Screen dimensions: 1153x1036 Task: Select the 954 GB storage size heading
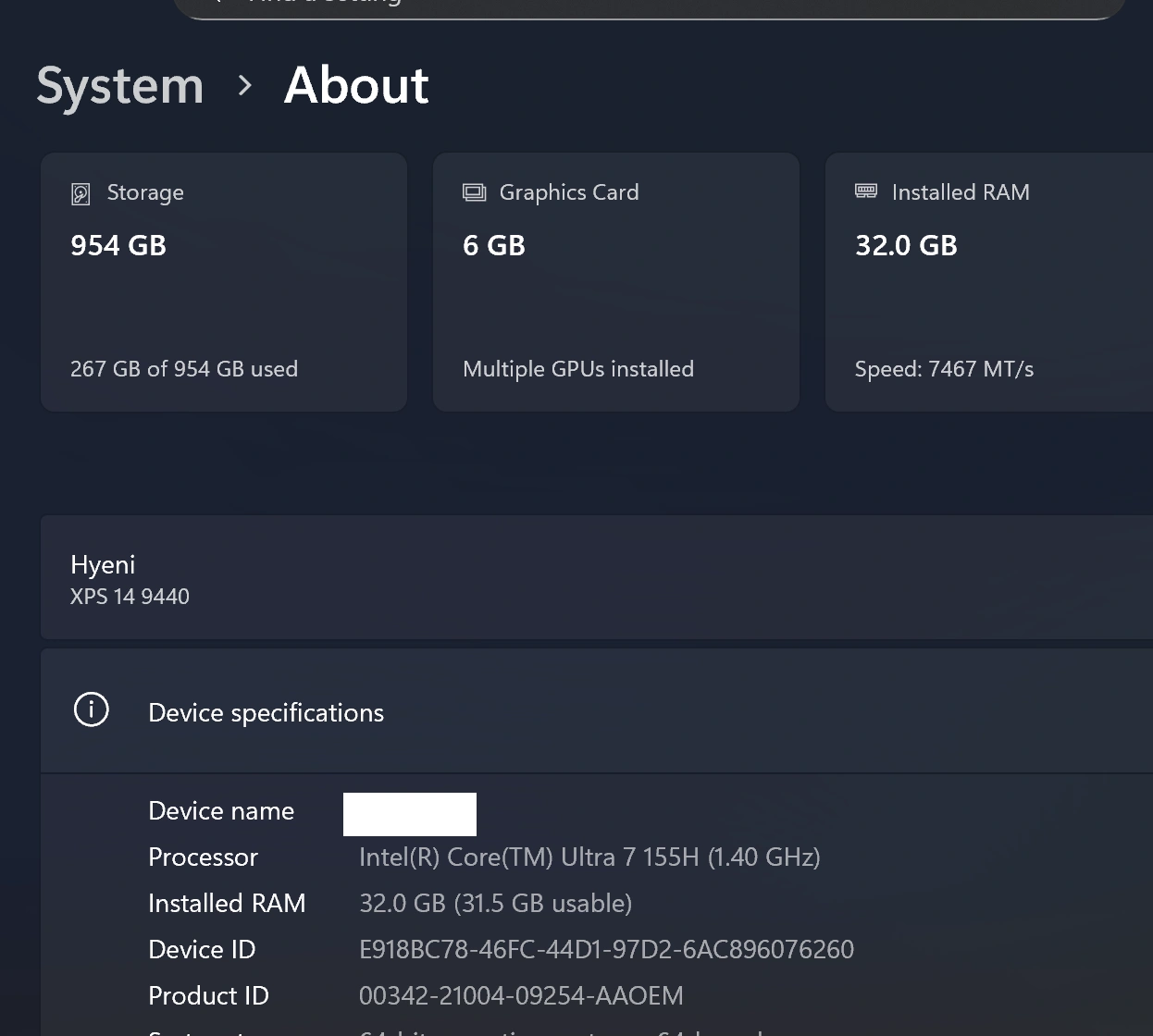pos(118,245)
